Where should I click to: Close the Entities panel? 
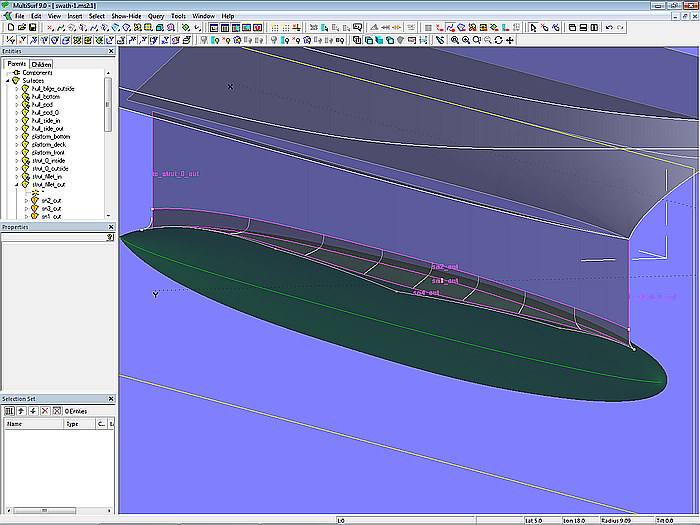click(x=110, y=51)
